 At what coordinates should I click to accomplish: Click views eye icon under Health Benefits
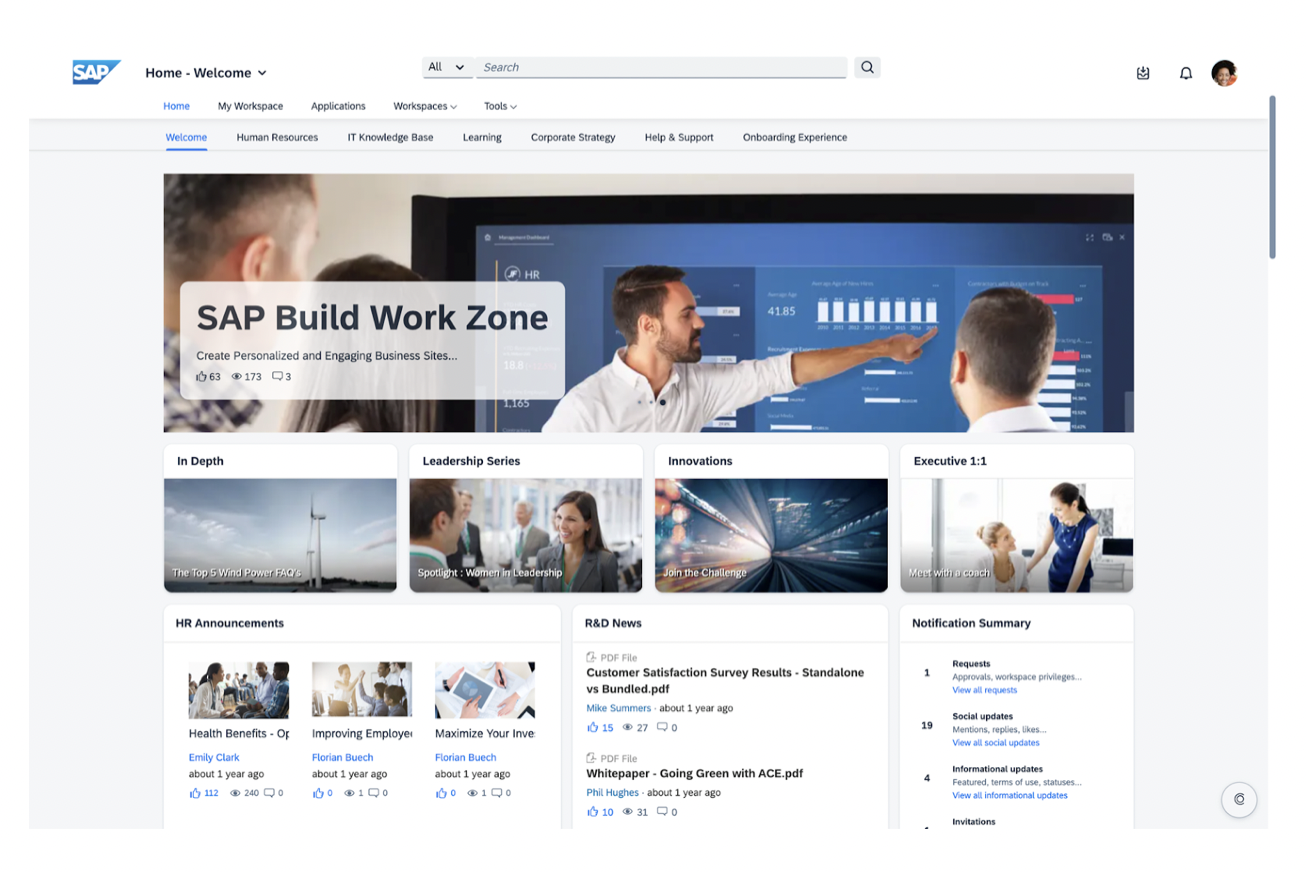pyautogui.click(x=236, y=793)
